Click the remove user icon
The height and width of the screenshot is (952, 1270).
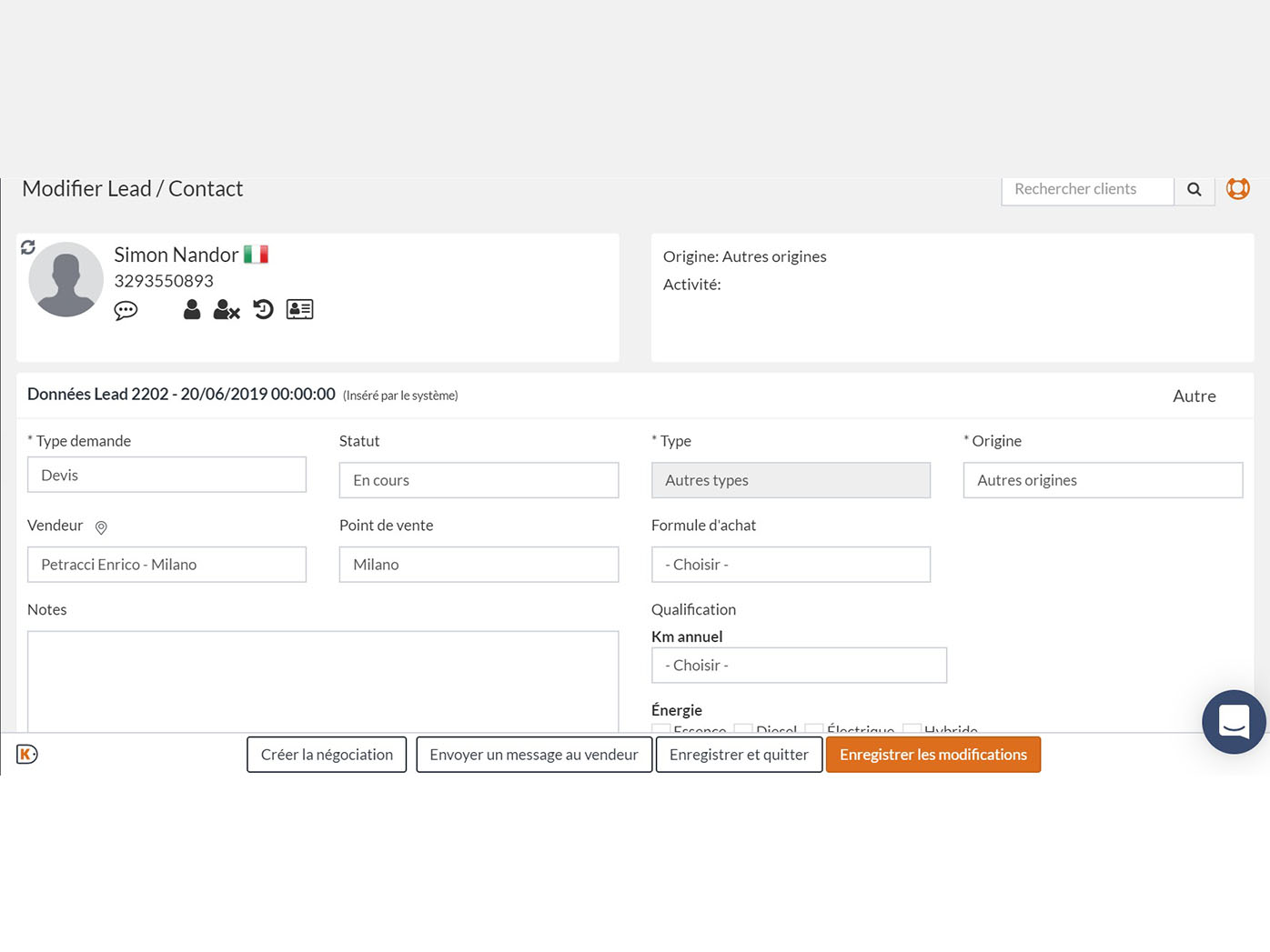227,309
